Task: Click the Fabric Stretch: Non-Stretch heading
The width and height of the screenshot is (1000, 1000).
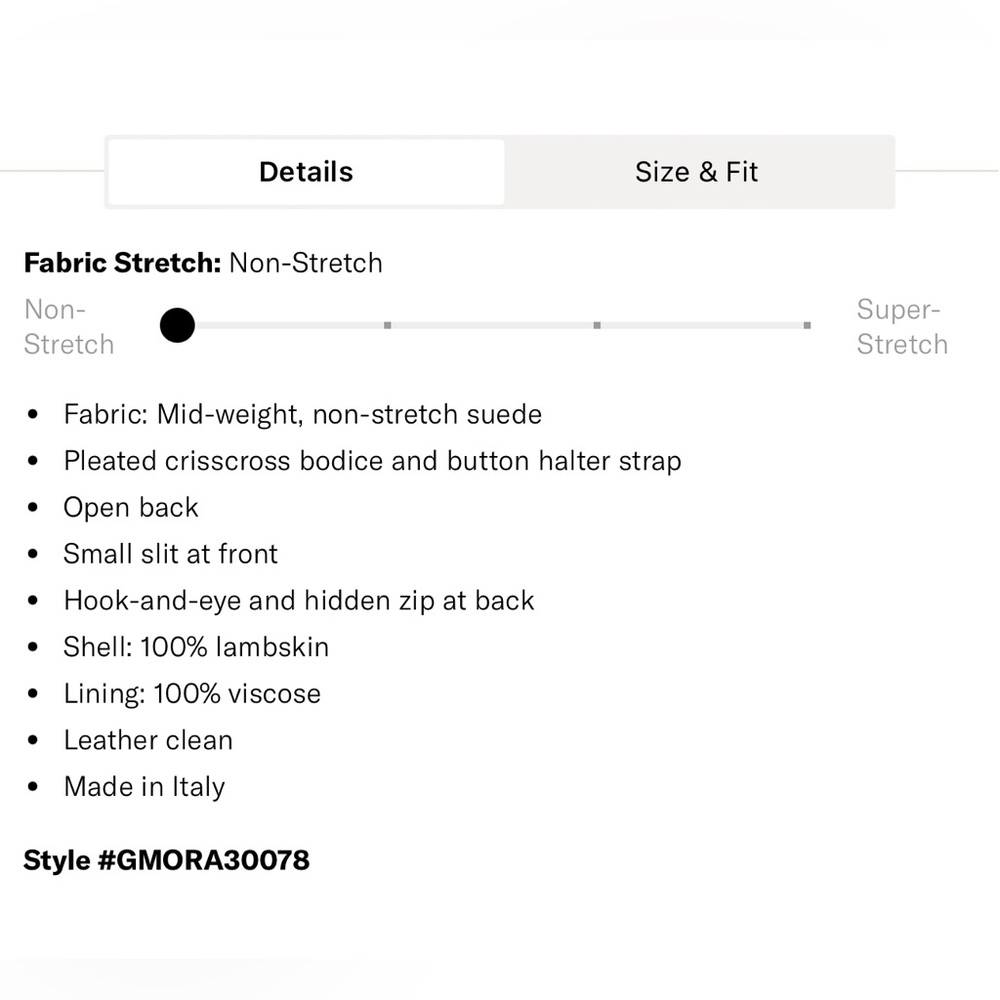Action: 203,263
